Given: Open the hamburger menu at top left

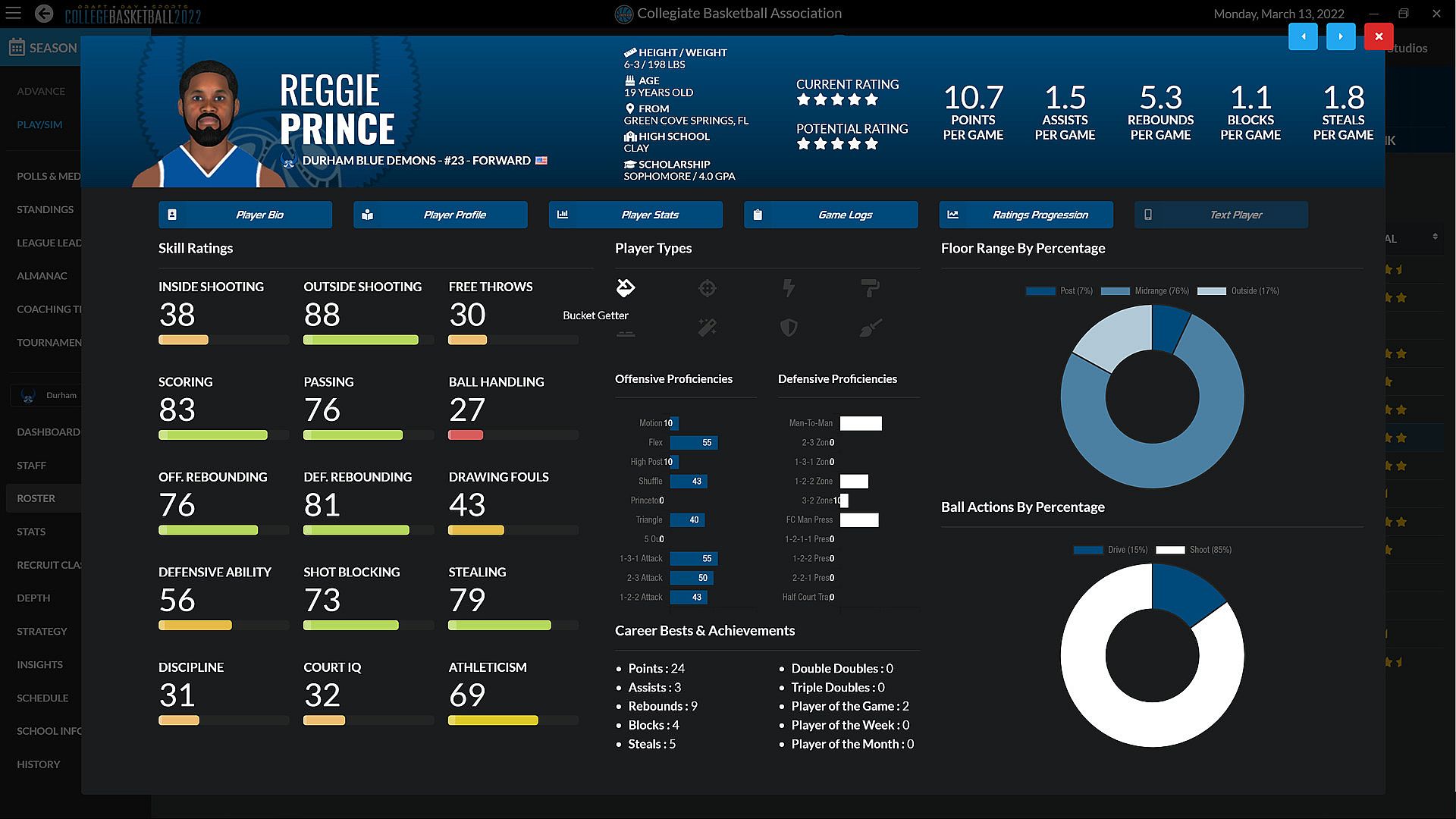Looking at the screenshot, I should click(x=14, y=14).
